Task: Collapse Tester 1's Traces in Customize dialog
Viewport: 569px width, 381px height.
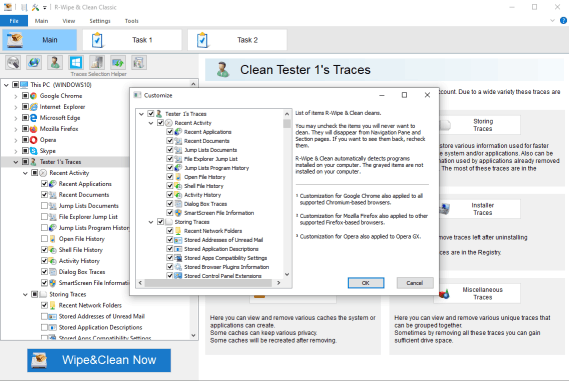Action: pos(142,114)
